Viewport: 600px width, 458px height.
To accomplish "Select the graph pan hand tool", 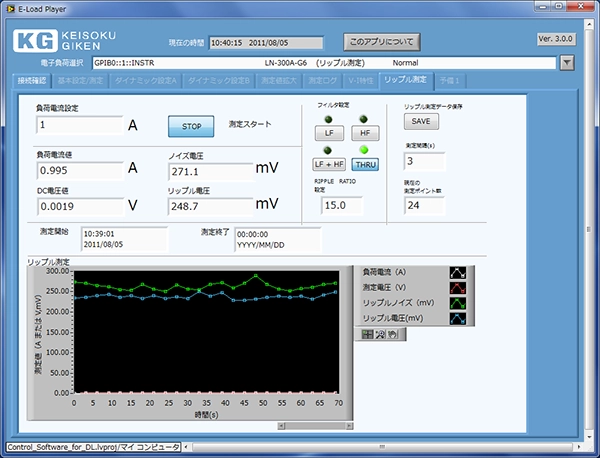I will coord(393,333).
